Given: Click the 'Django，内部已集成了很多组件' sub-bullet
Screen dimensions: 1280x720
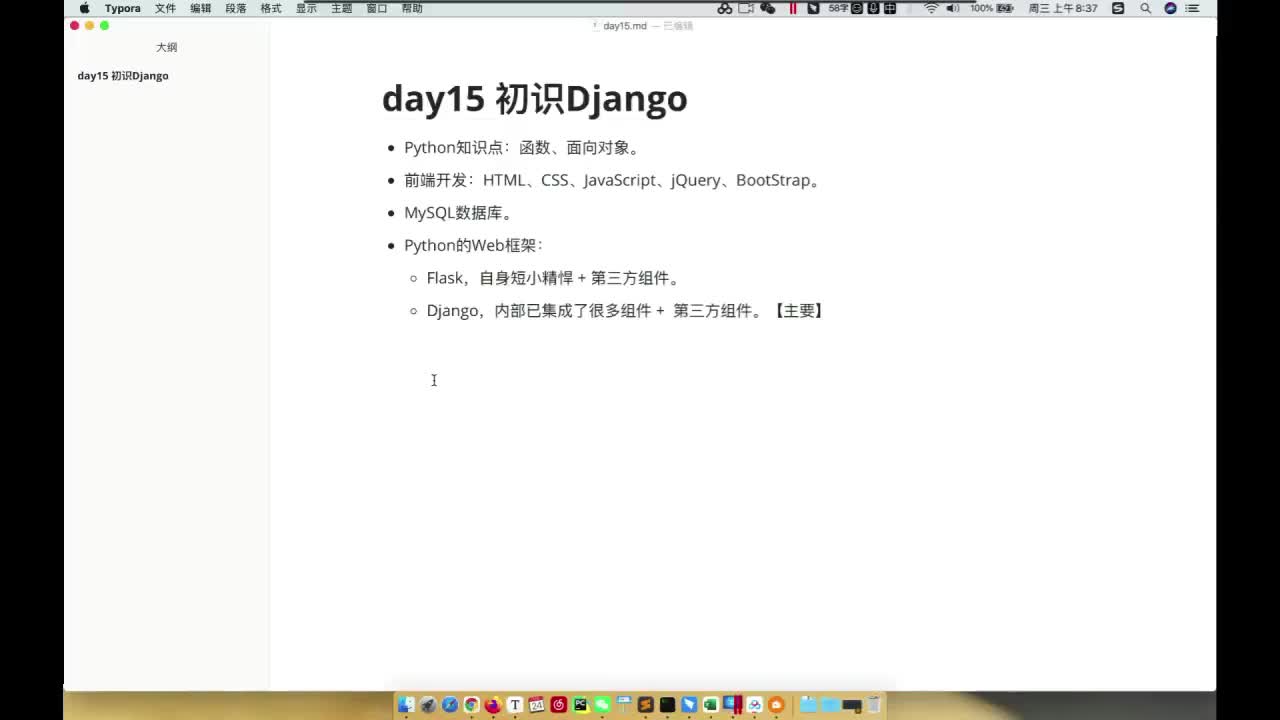Looking at the screenshot, I should pyautogui.click(x=627, y=311).
